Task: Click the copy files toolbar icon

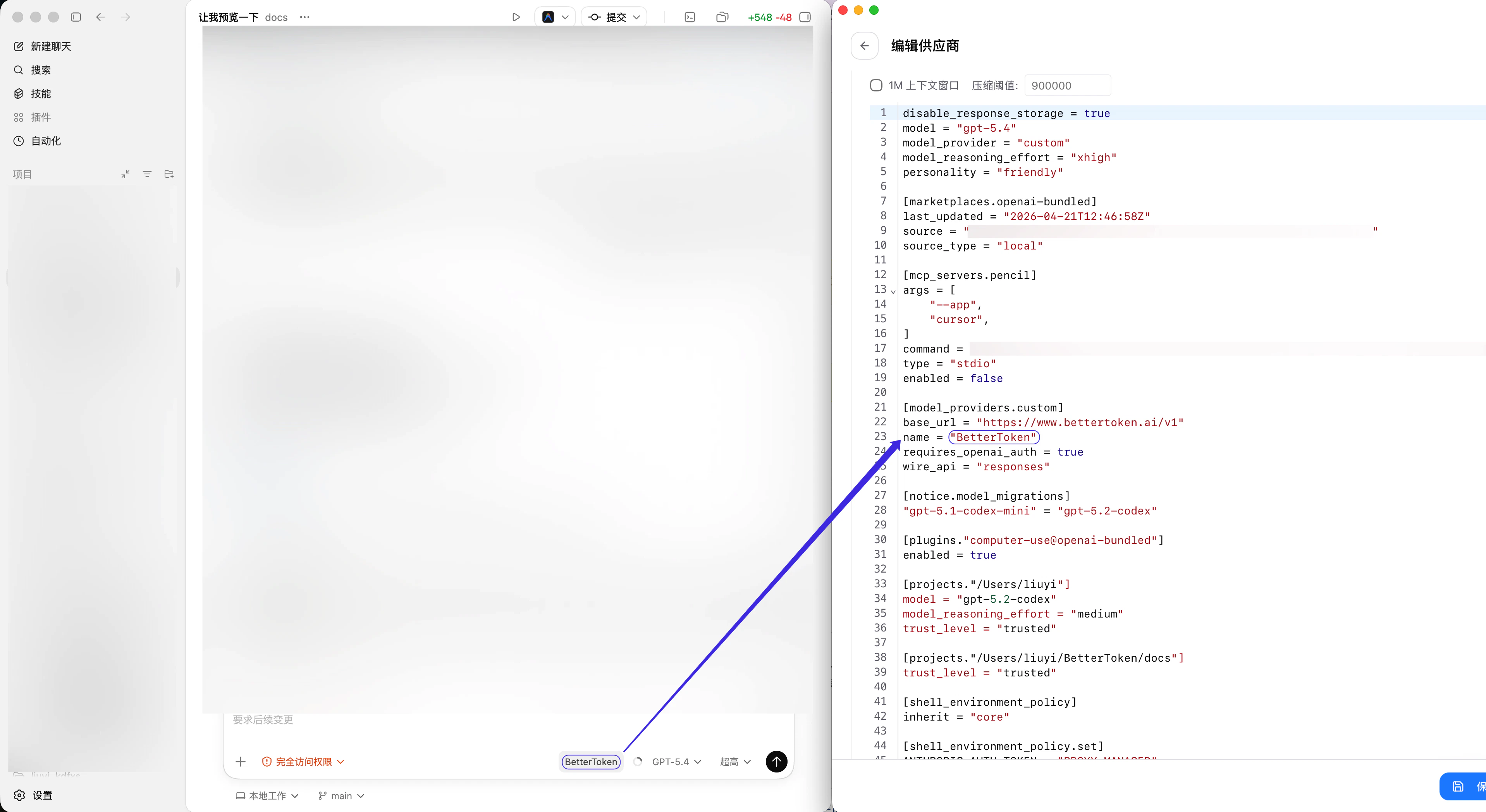Action: (x=722, y=17)
